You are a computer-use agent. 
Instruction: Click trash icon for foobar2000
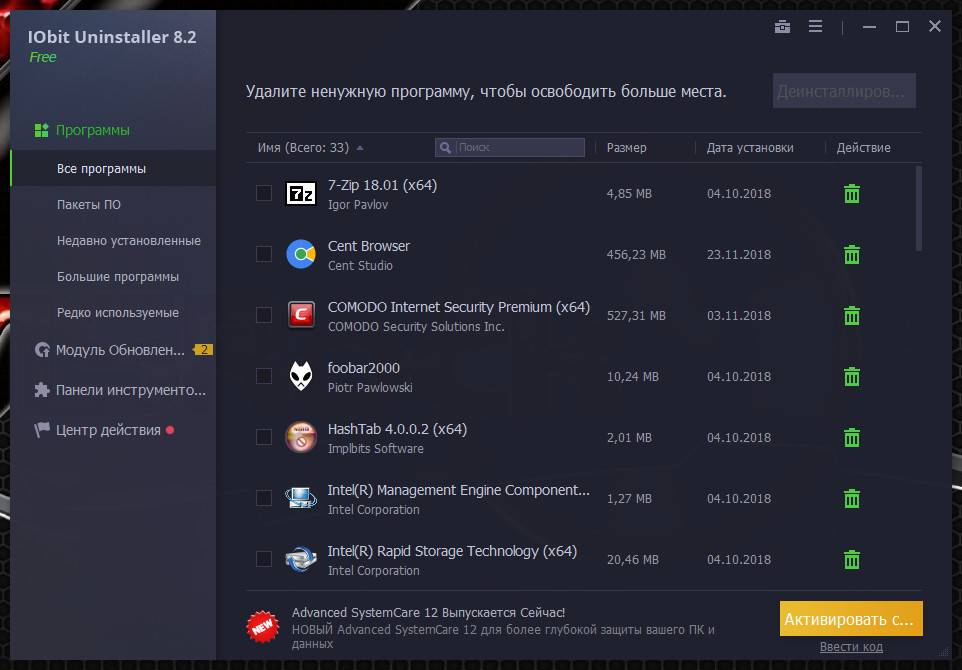point(852,376)
